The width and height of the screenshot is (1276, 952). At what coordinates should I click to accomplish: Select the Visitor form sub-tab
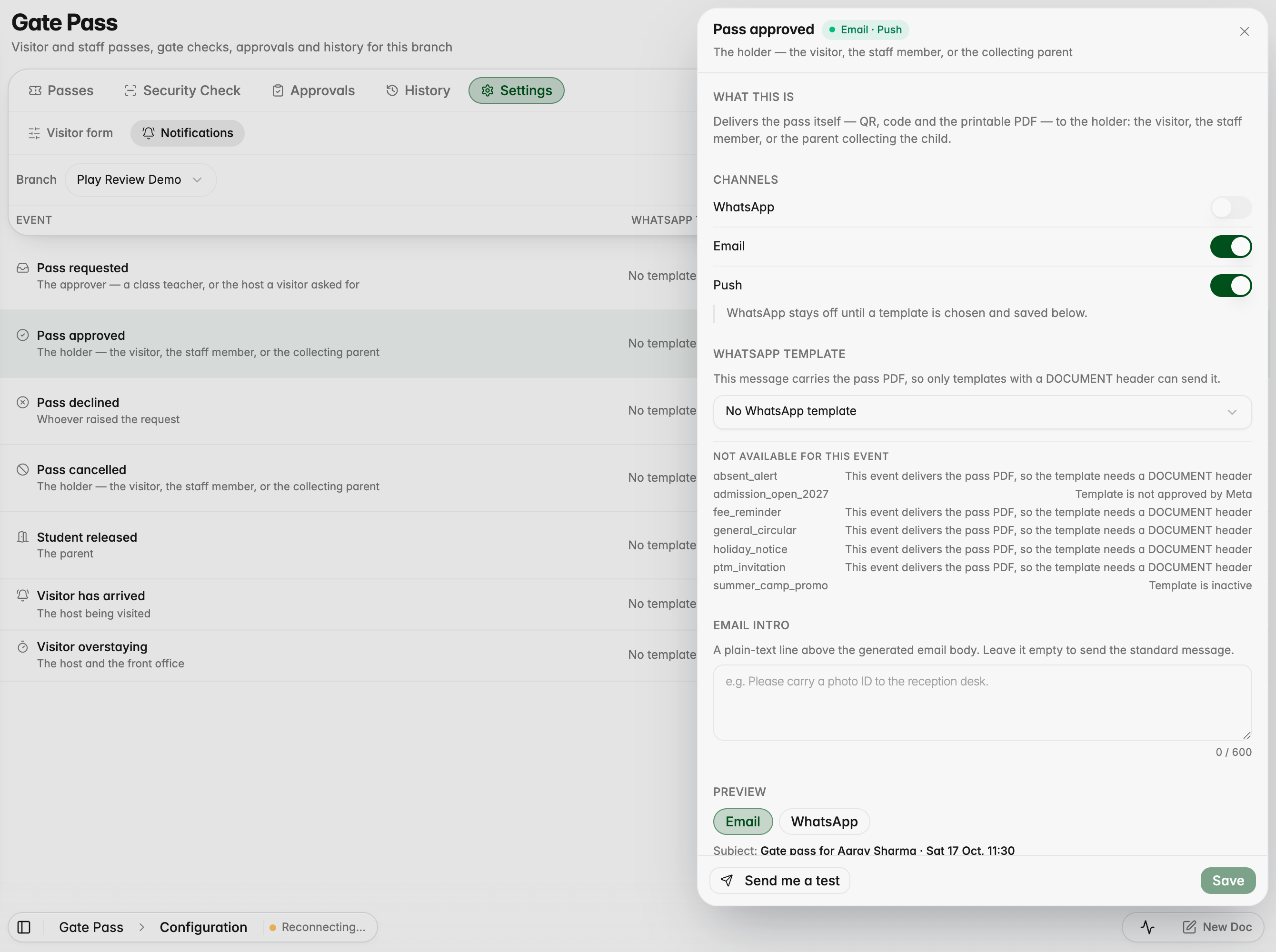(x=71, y=133)
